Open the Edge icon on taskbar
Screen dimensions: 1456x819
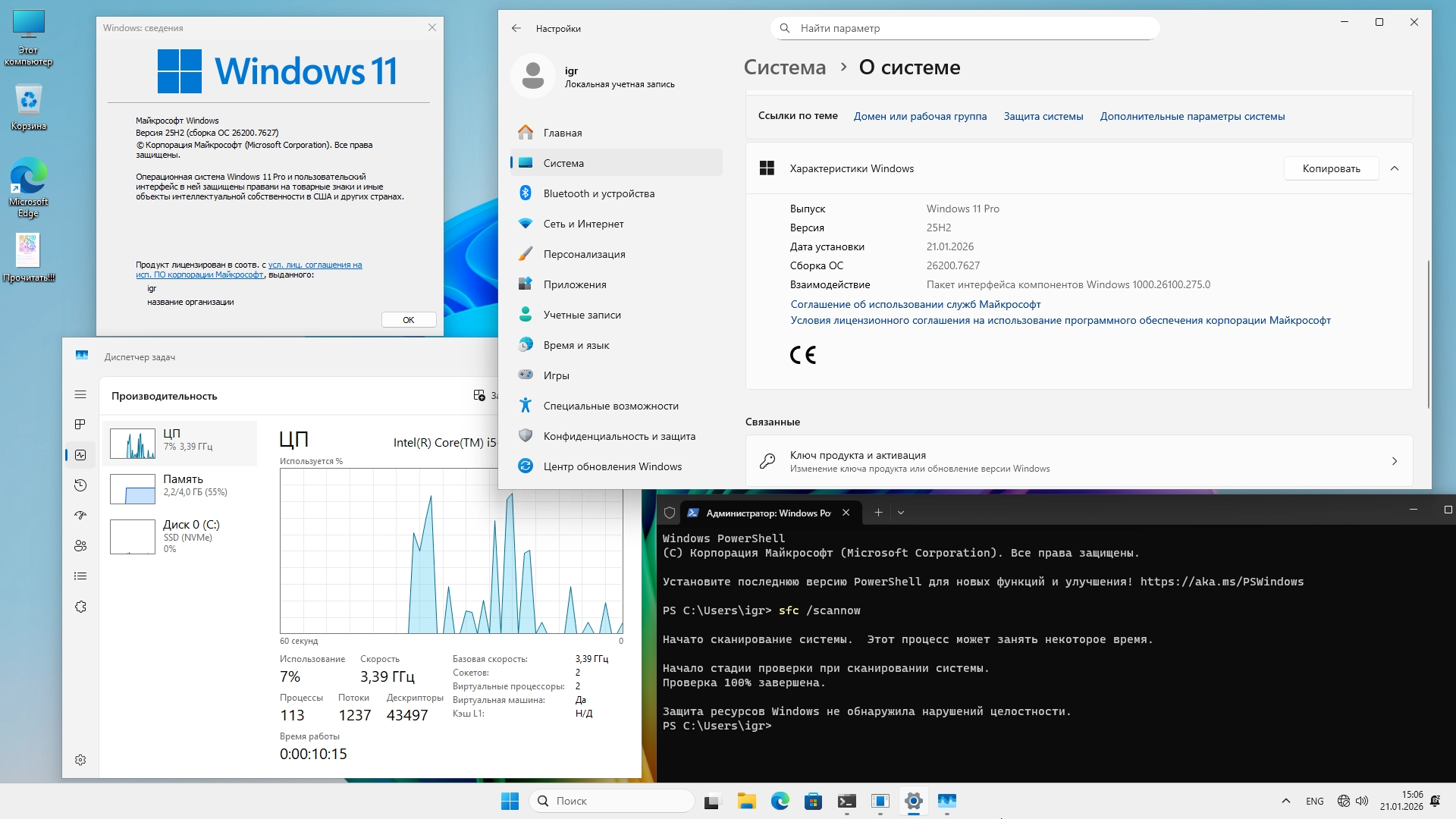point(780,801)
